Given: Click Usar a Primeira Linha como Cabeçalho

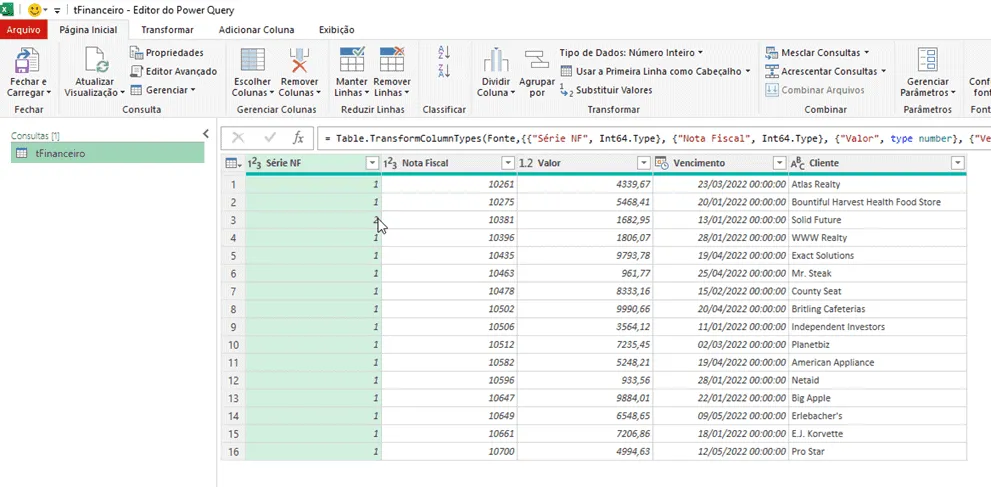Looking at the screenshot, I should (655, 71).
